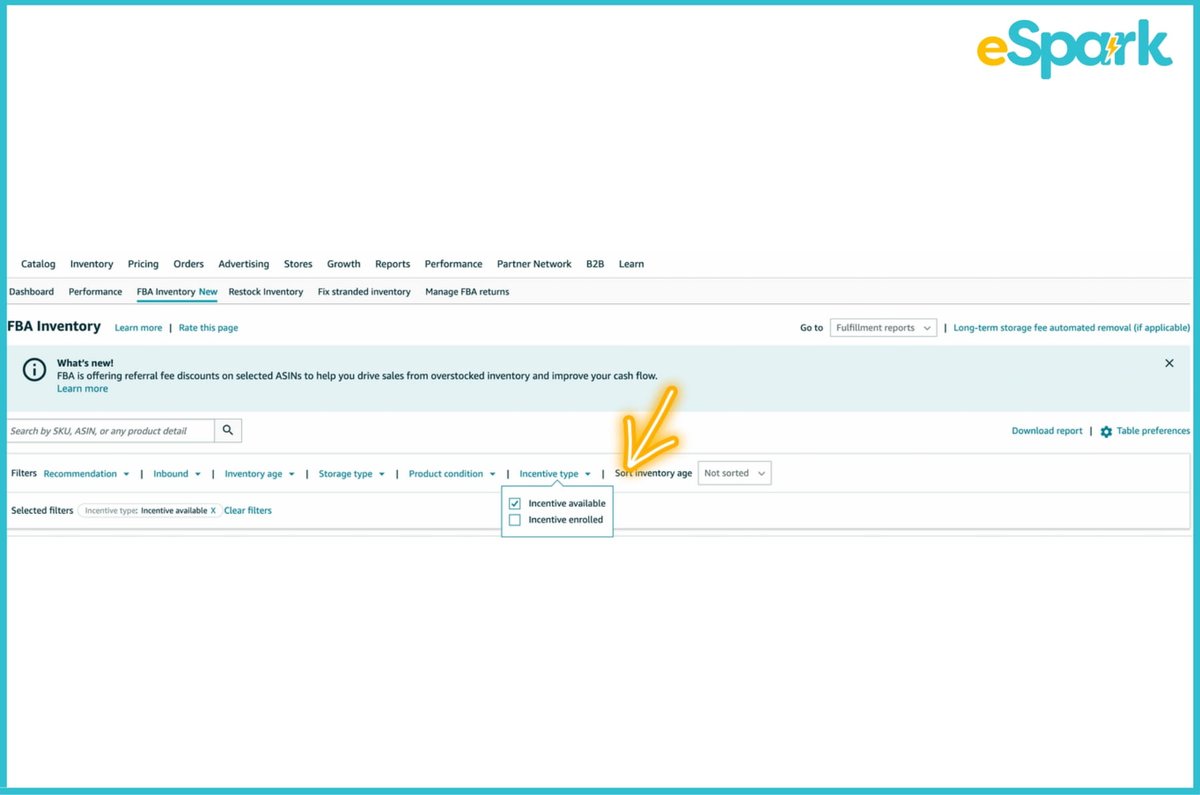Click the Clear filters link
The height and width of the screenshot is (795, 1200).
click(247, 510)
